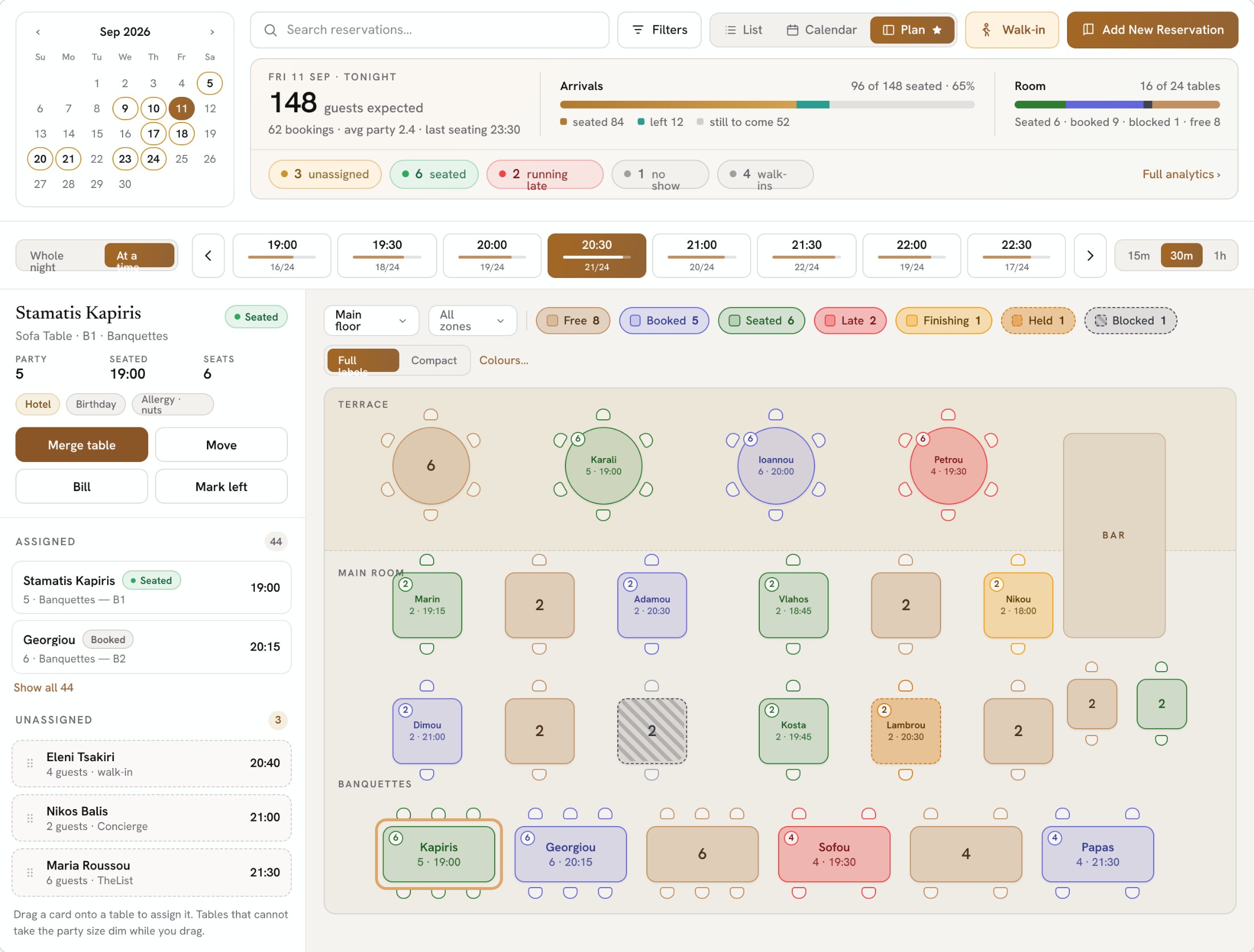This screenshot has width=1254, height=952.
Task: Click Arrivals progress bar
Action: (x=767, y=105)
